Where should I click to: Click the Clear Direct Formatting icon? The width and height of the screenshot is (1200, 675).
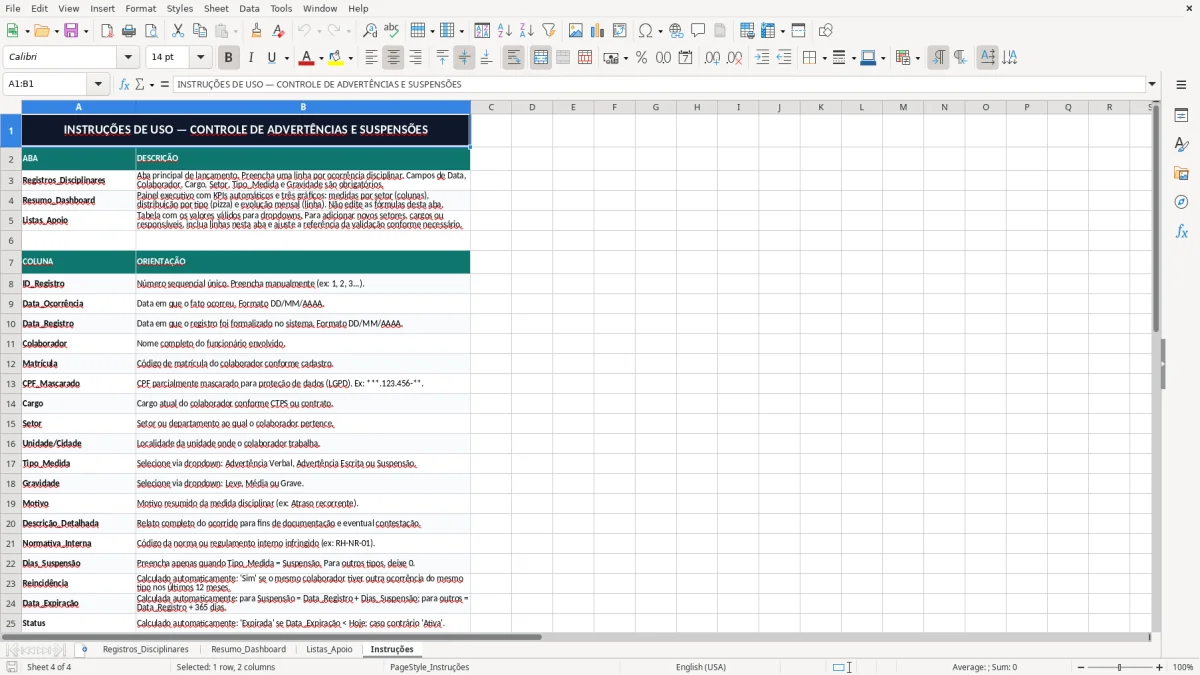[x=279, y=31]
